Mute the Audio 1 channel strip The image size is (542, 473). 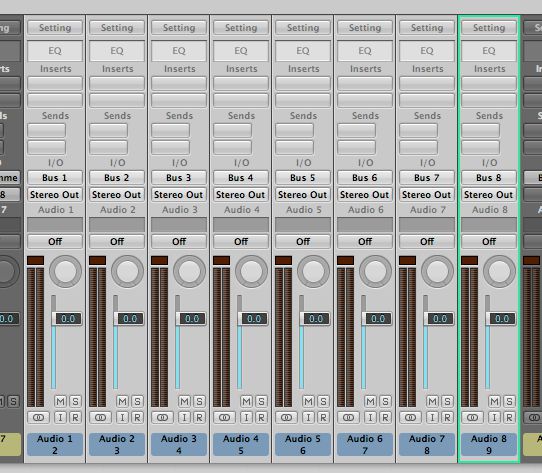[x=60, y=401]
